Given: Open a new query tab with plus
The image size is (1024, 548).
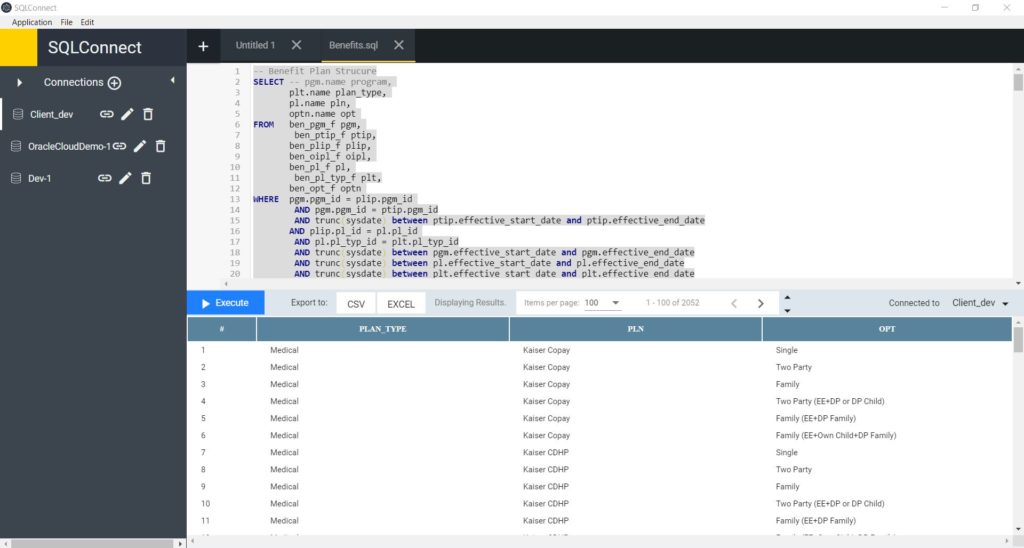Looking at the screenshot, I should pyautogui.click(x=203, y=46).
